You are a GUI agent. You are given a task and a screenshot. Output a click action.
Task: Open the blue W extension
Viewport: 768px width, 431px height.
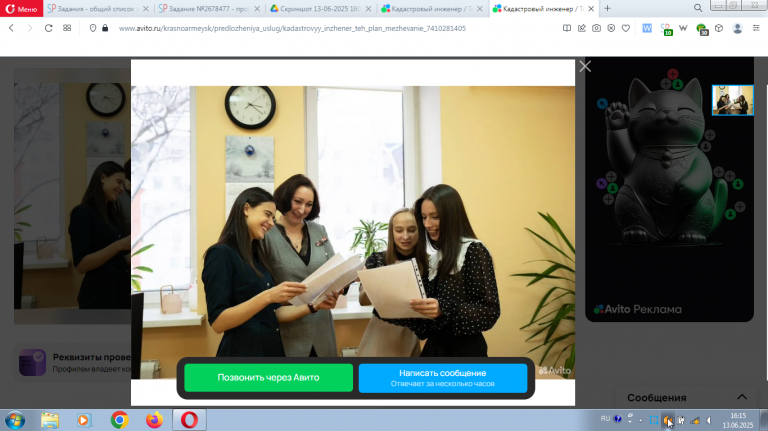tap(647, 28)
